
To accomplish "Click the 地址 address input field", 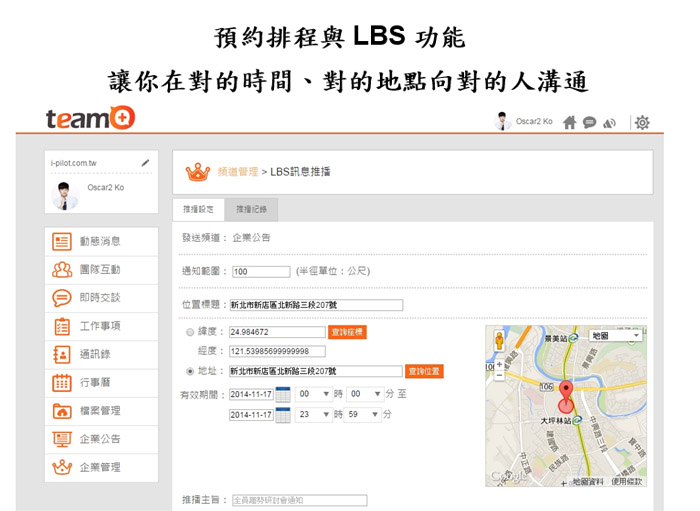I will [x=316, y=371].
